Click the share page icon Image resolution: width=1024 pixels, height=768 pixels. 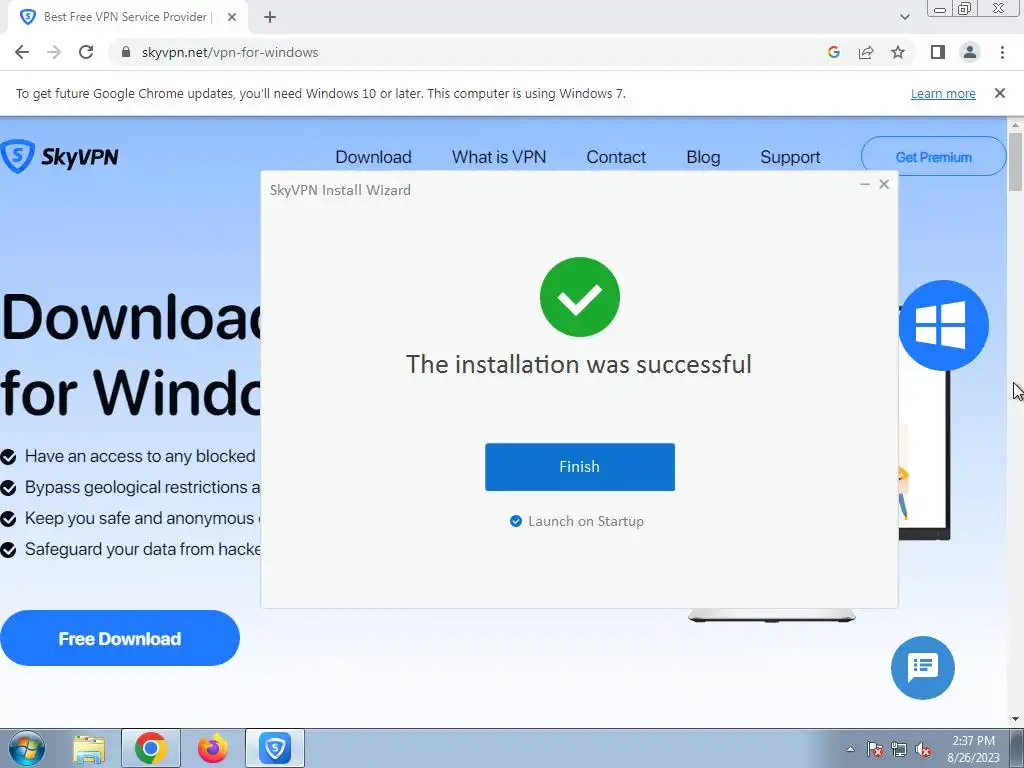[866, 52]
